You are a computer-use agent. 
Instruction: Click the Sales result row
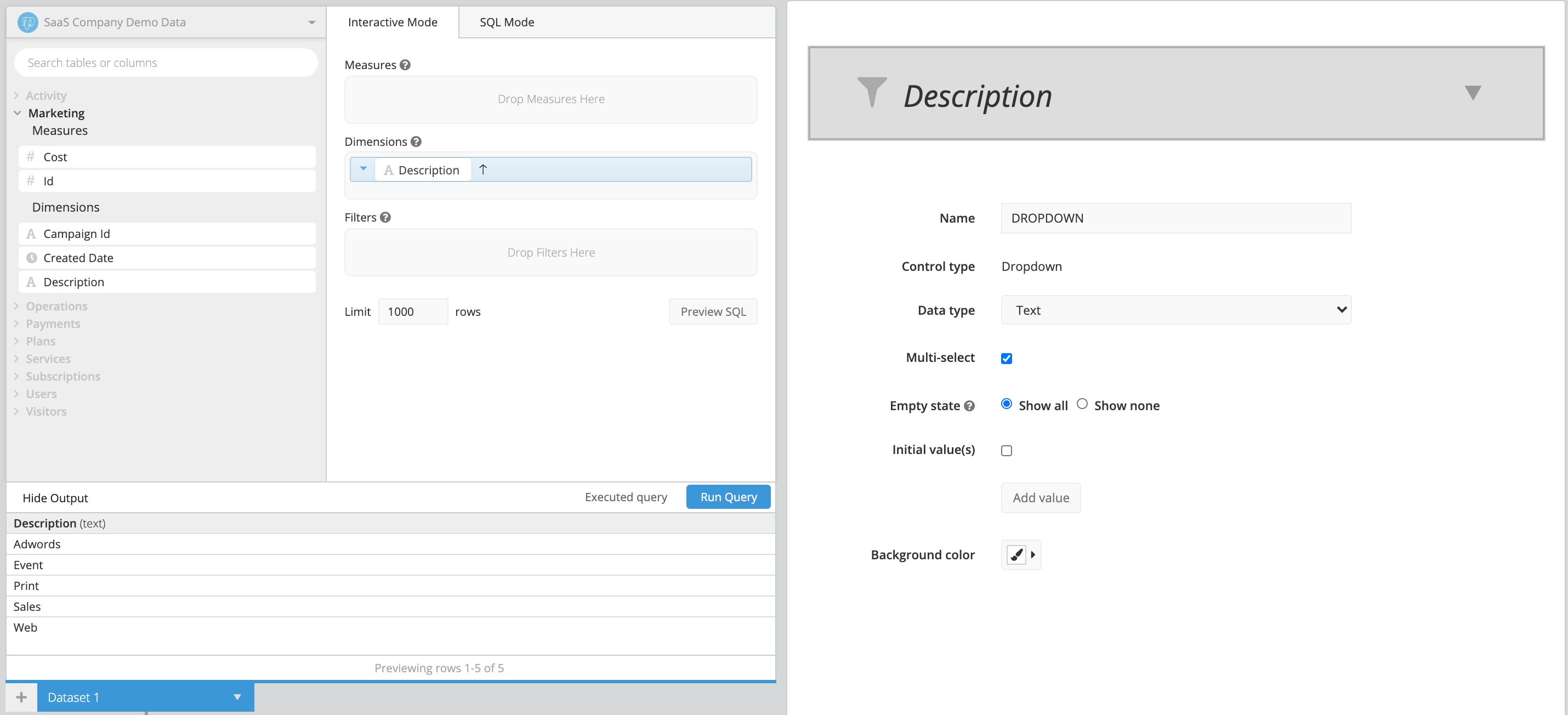click(x=391, y=606)
